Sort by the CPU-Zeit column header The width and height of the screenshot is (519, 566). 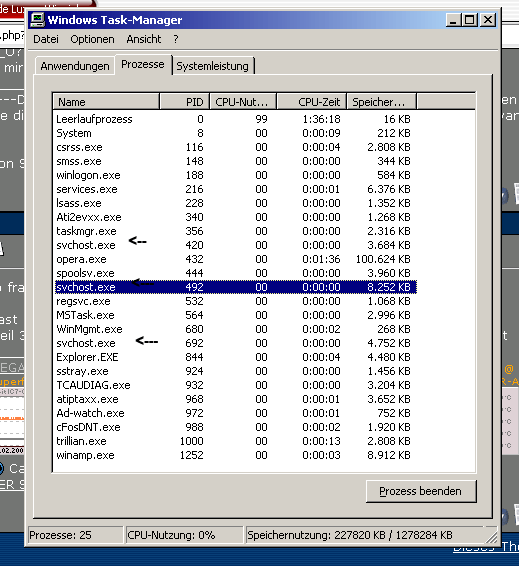click(311, 102)
